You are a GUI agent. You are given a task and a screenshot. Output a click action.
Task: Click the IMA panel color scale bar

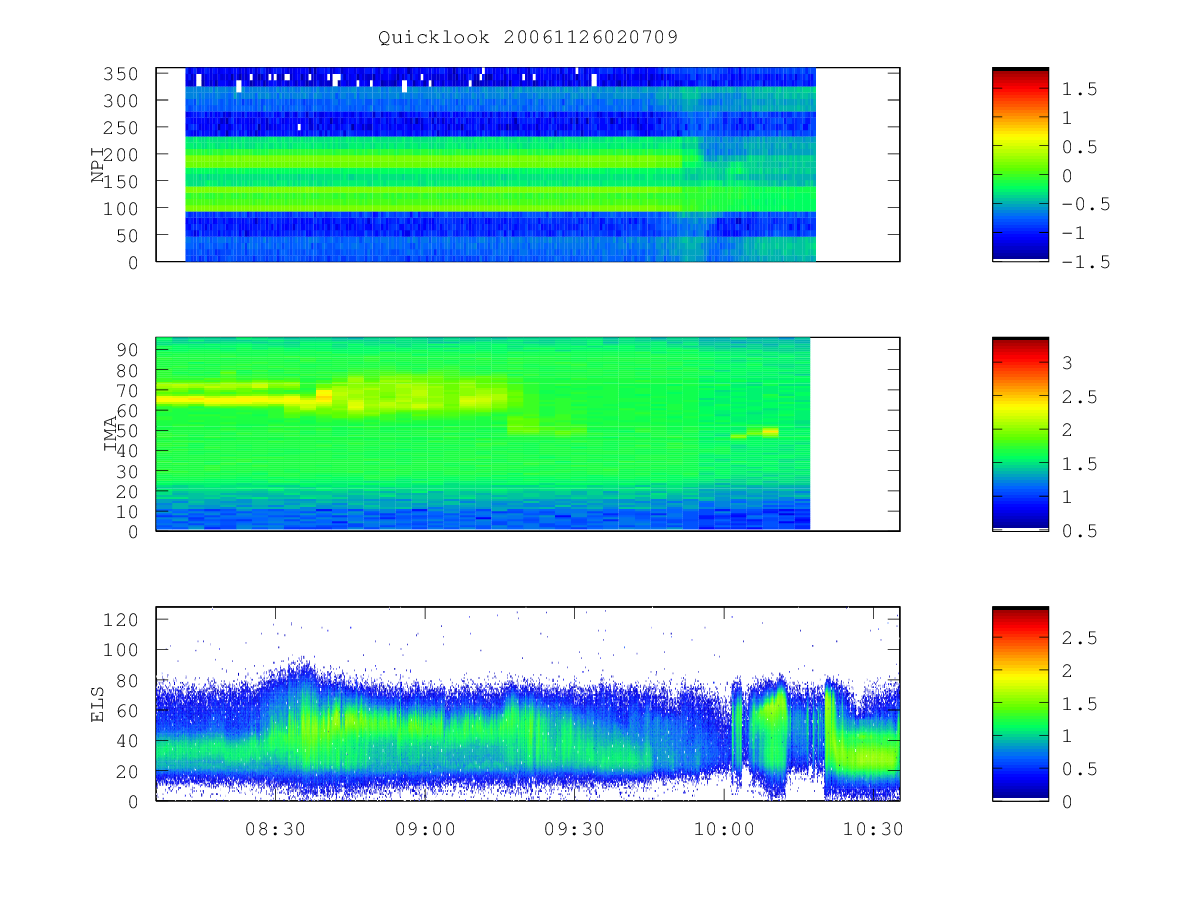pyautogui.click(x=1020, y=434)
